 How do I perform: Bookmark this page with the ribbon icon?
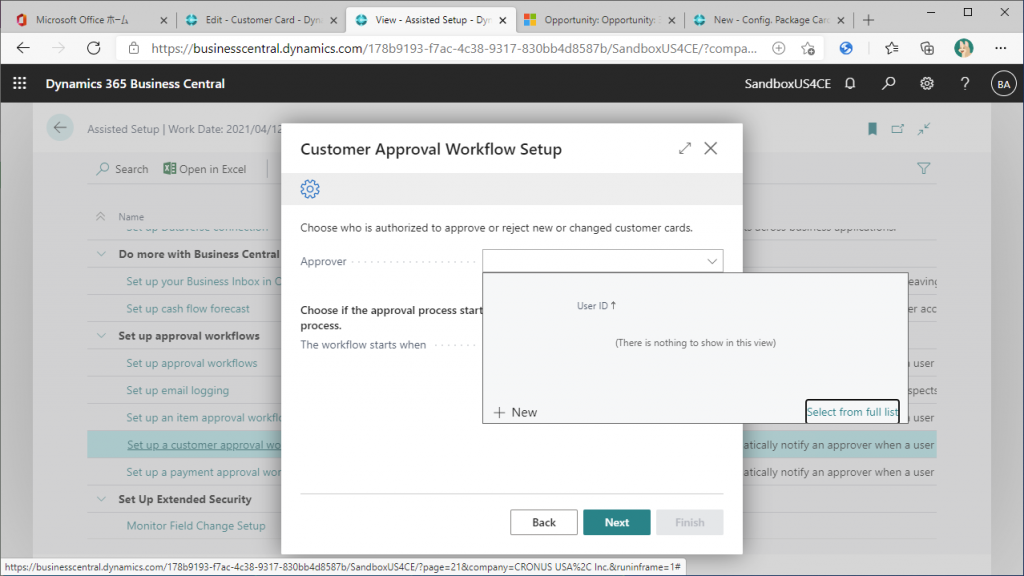(872, 128)
